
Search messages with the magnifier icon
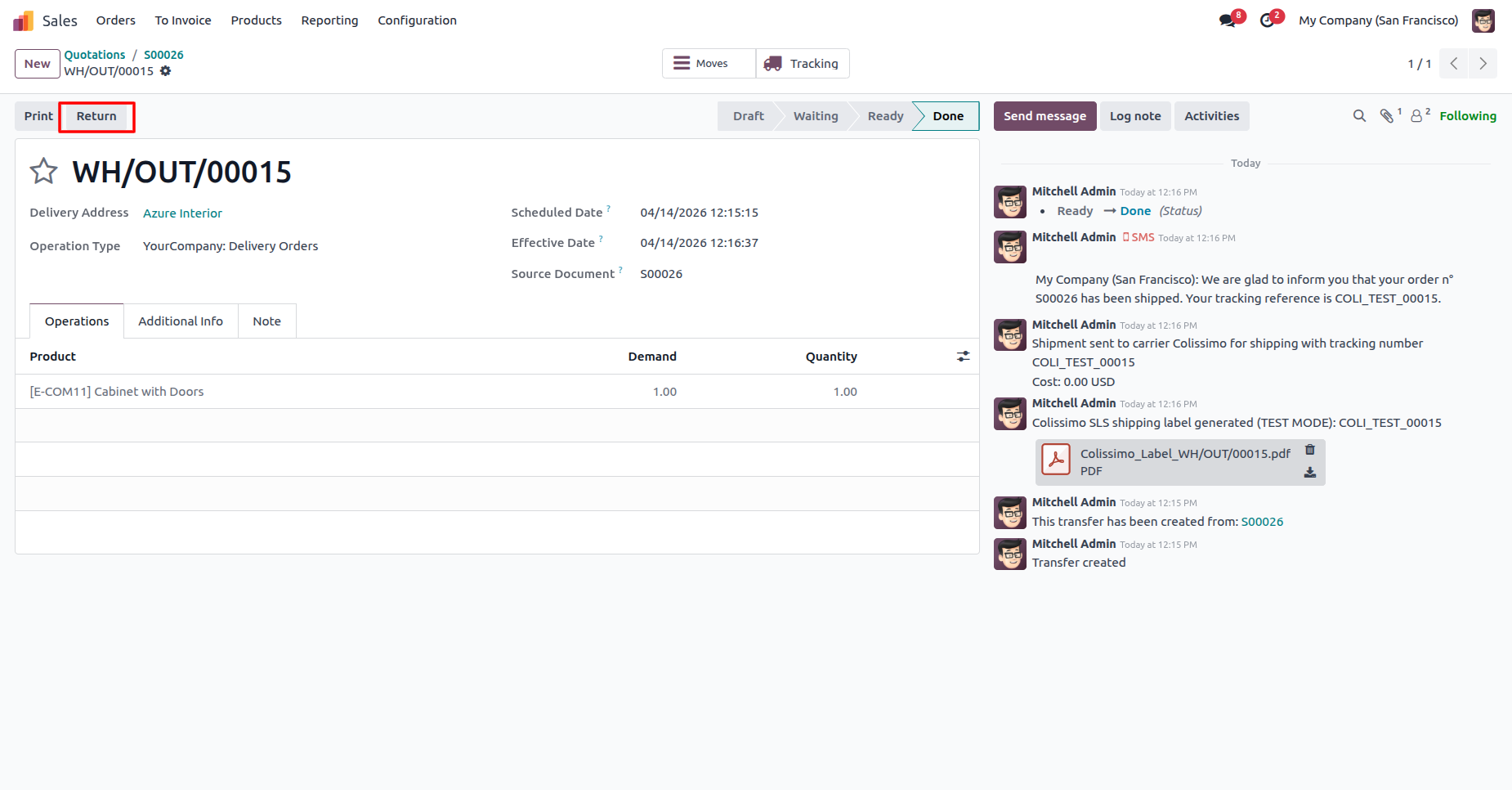coord(1359,116)
